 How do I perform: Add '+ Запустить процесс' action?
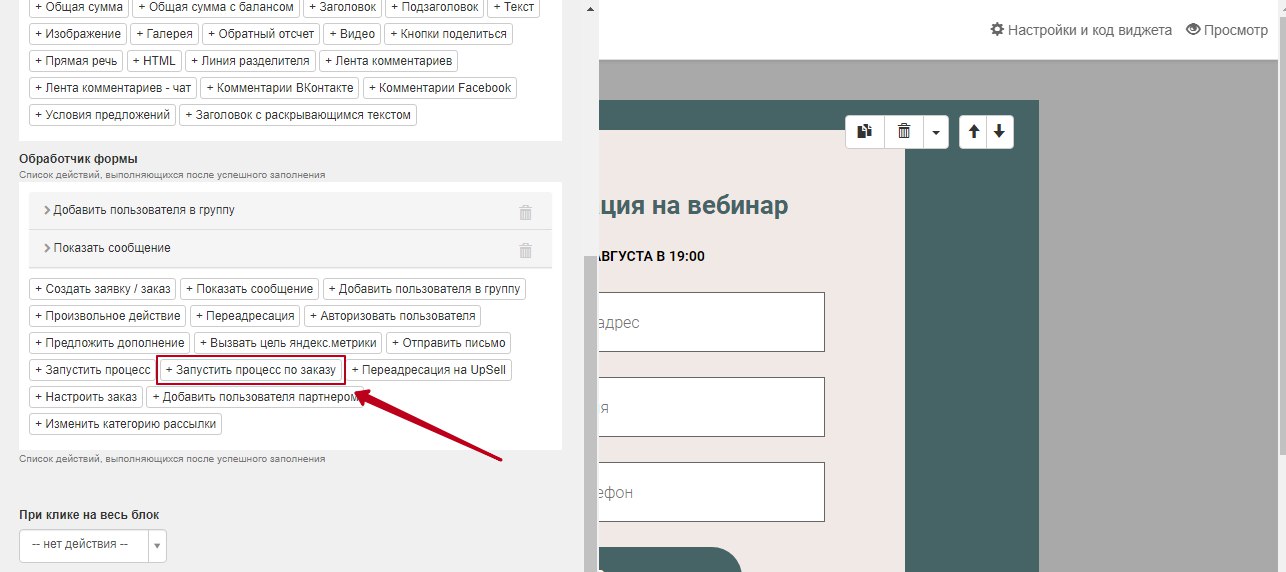[x=92, y=370]
